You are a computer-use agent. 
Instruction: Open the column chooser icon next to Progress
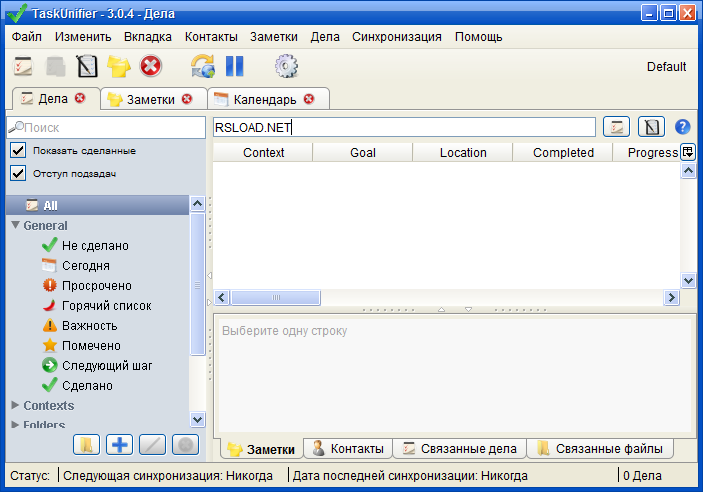(x=688, y=152)
